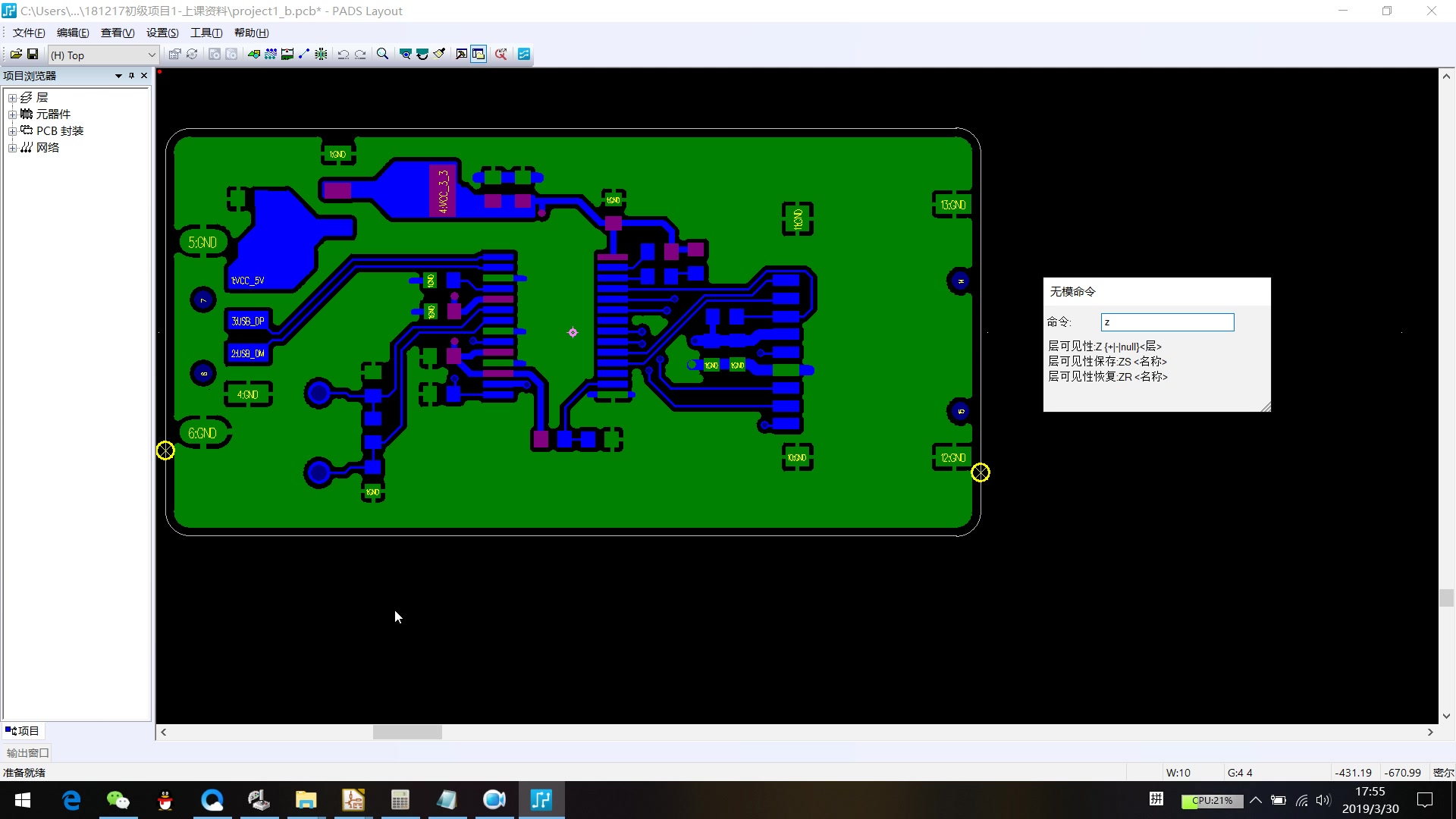Switch to the 项目 bottom tab
Image resolution: width=1456 pixels, height=819 pixels.
click(23, 731)
